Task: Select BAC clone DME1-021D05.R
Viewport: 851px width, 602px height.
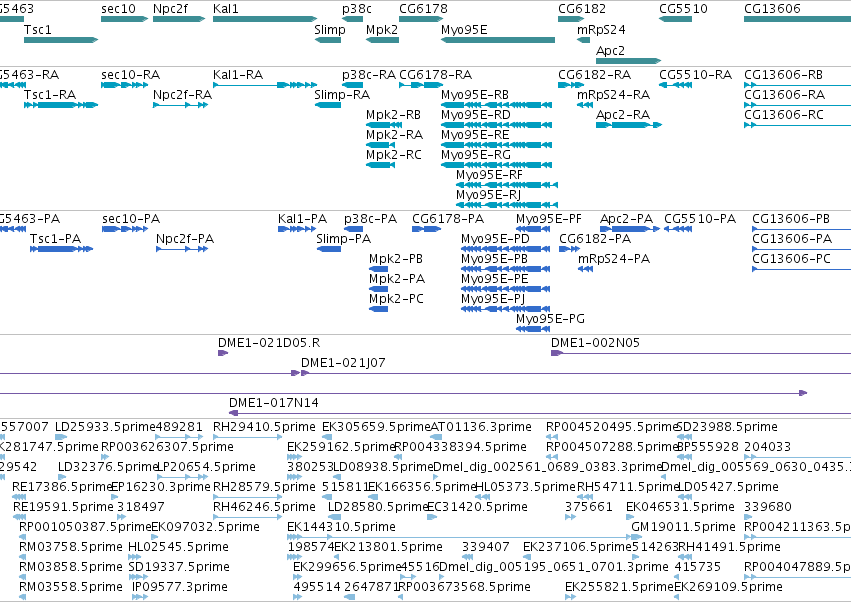Action: [x=223, y=353]
